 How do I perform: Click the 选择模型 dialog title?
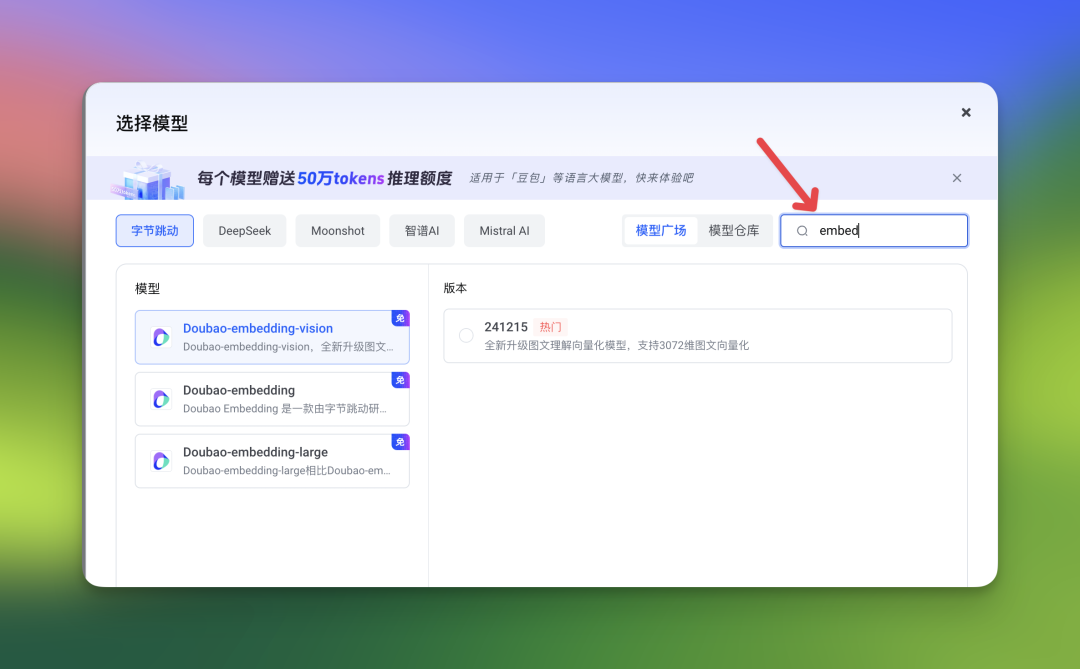pos(152,123)
